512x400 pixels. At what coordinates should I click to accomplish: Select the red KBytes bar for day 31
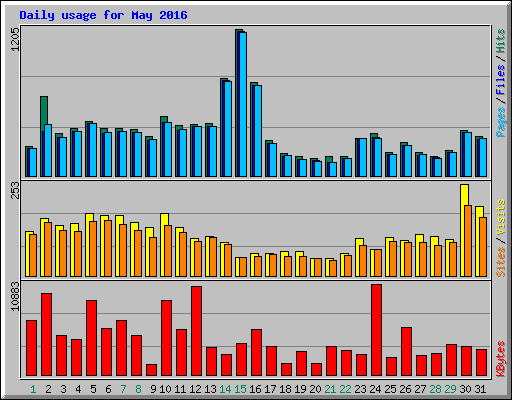[482, 363]
